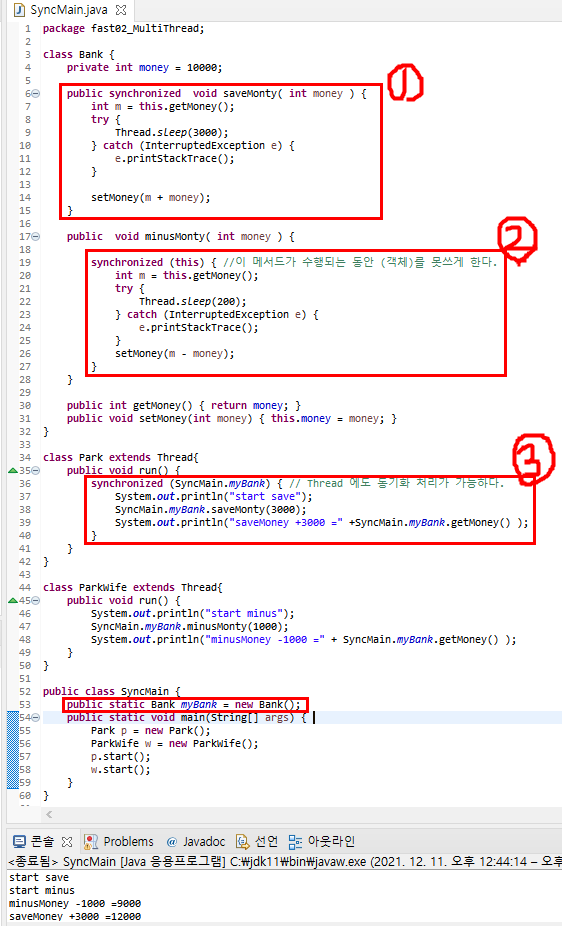Click 'private int money = 10000;' line
Screen dimensions: 562x926
click(x=145, y=67)
